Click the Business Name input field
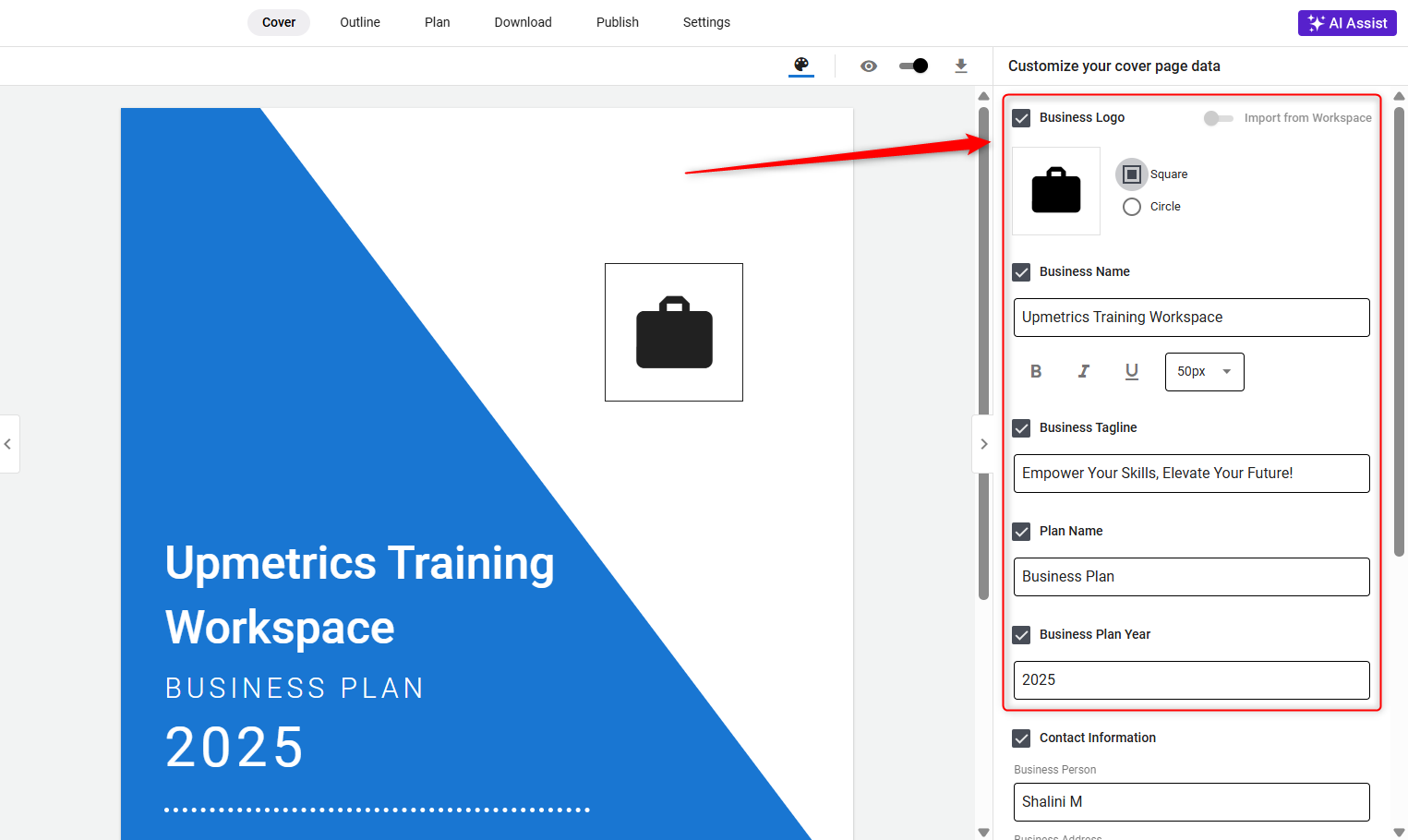1408x840 pixels. pos(1191,318)
